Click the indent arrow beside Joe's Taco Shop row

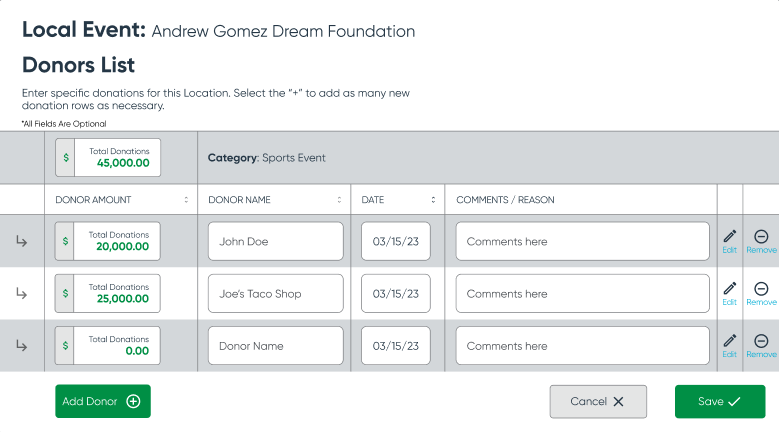click(x=21, y=293)
